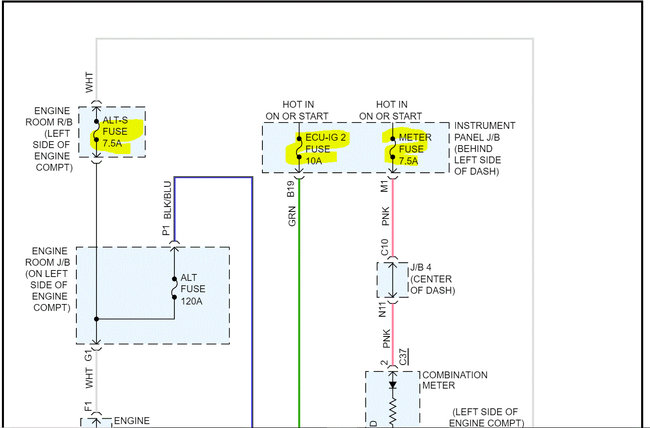Screen dimensions: 650x428
Task: Click the ALT 120A fuse symbol
Action: pyautogui.click(x=174, y=288)
